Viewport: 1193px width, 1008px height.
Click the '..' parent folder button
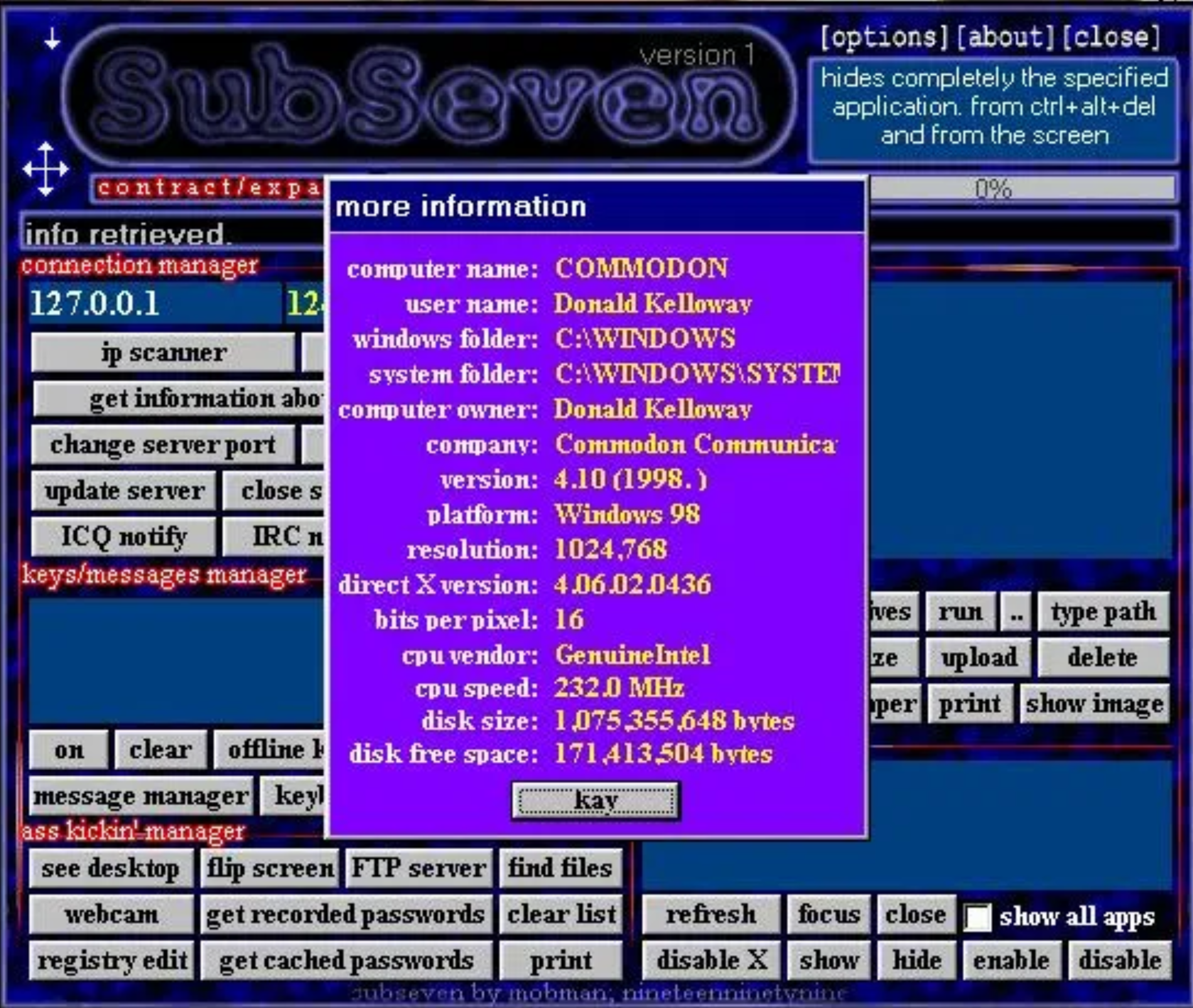1016,611
